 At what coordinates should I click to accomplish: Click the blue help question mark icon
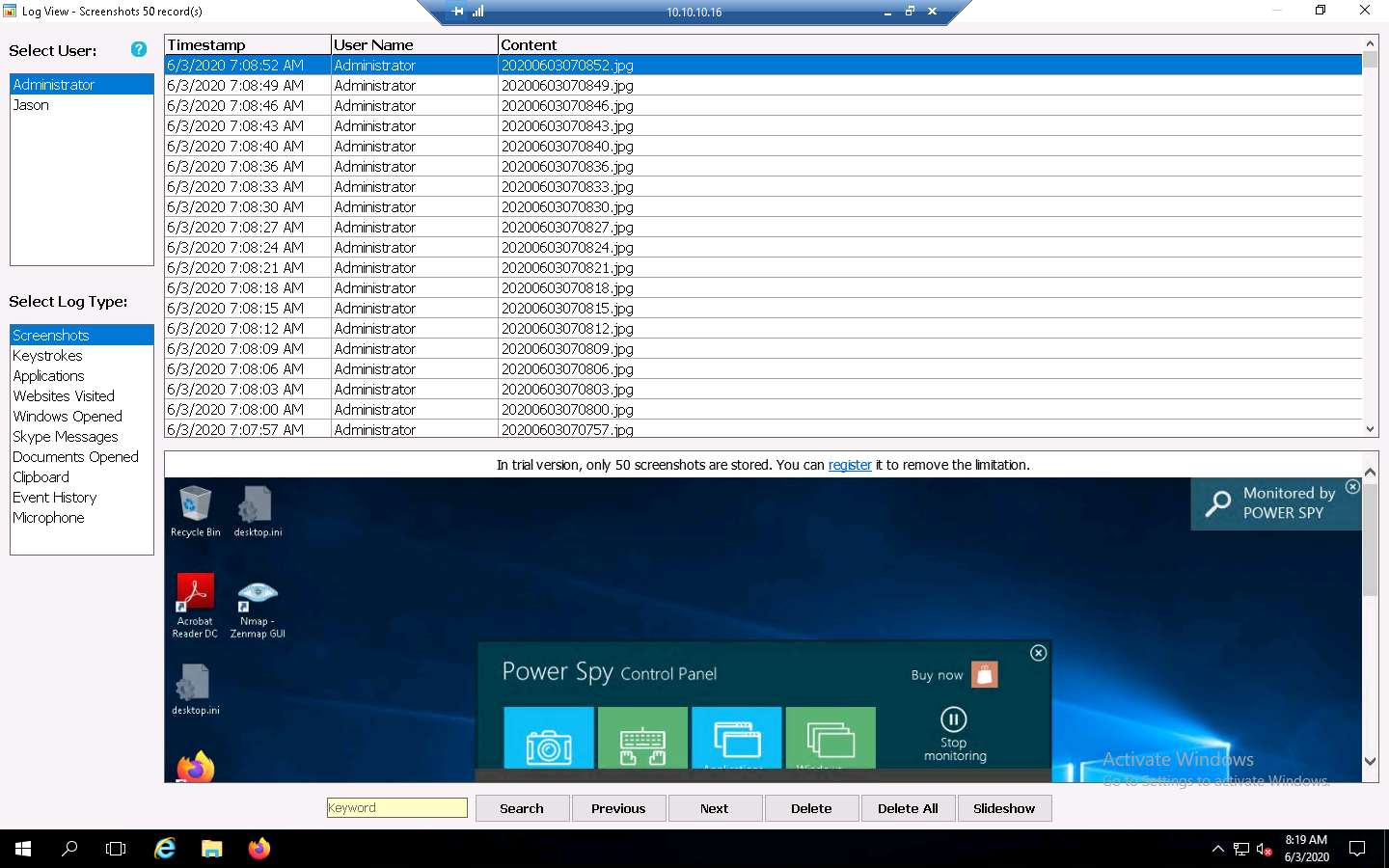[x=139, y=49]
